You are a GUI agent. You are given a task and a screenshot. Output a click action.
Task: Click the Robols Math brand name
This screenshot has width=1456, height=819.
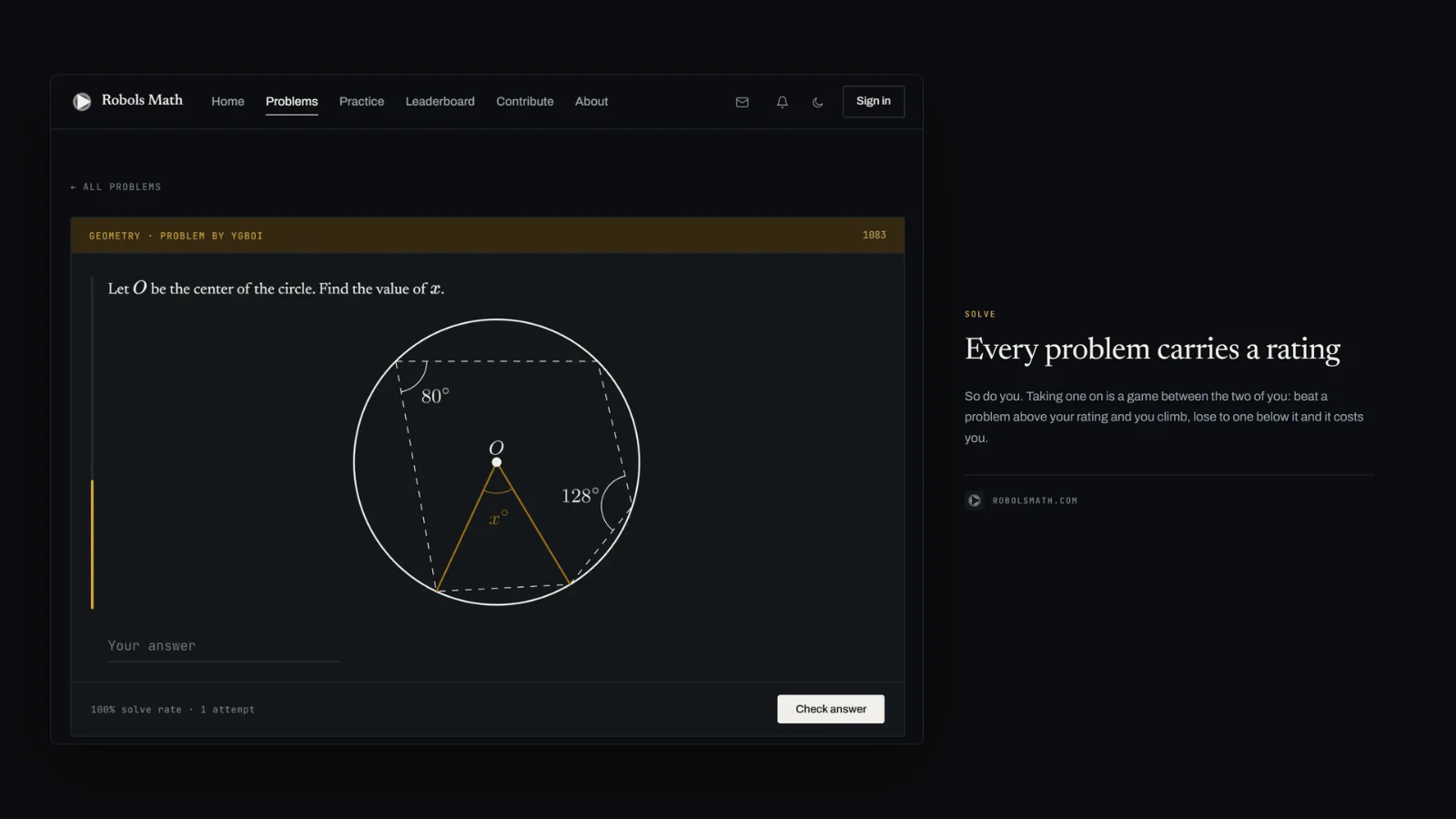[x=142, y=100]
